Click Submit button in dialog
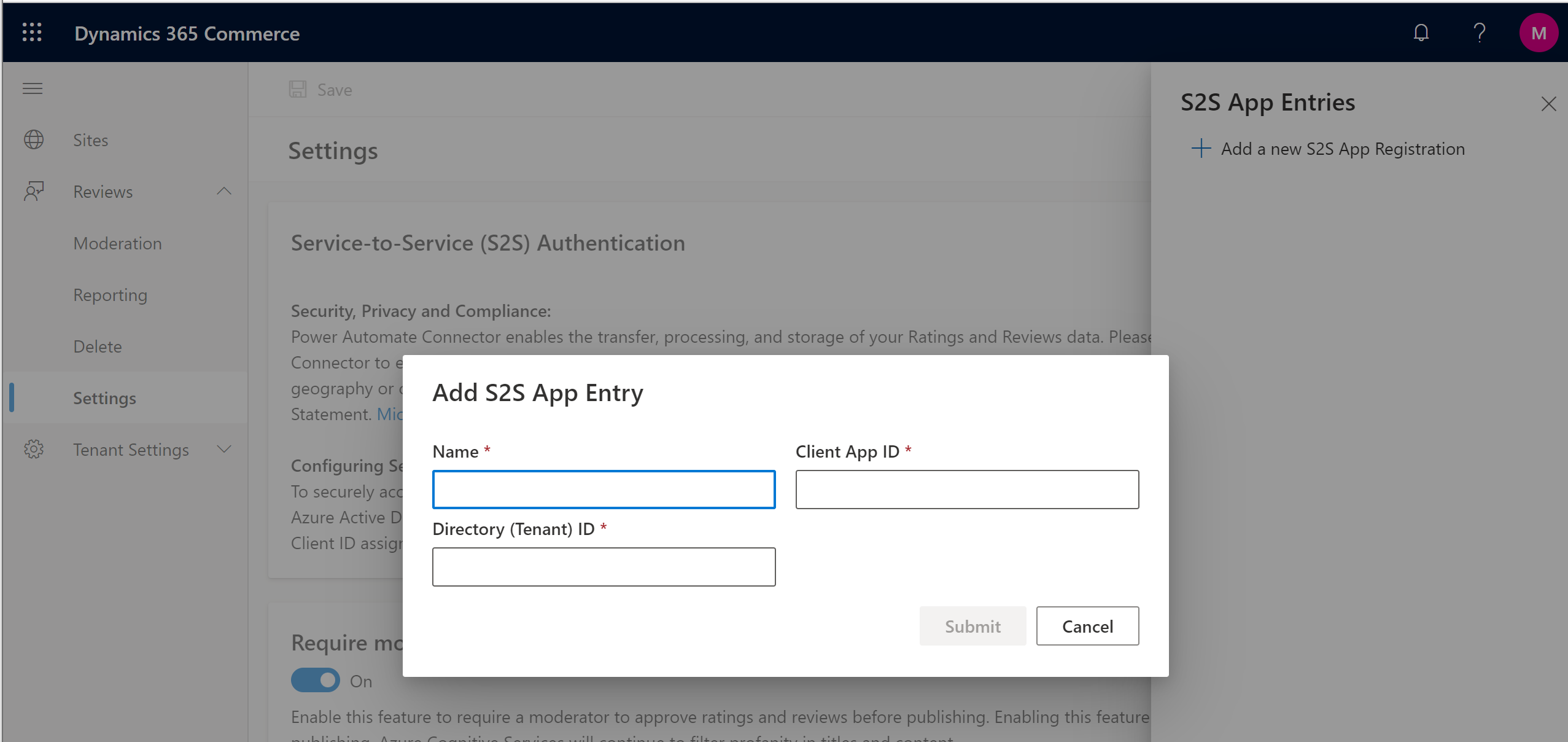This screenshot has width=1568, height=742. point(973,625)
